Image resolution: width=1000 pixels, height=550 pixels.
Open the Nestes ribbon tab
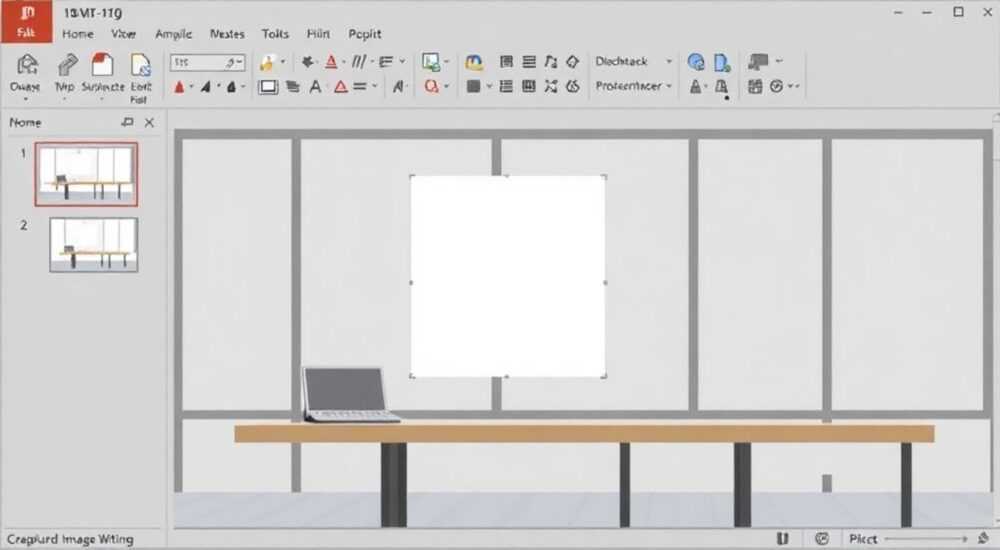tap(227, 34)
